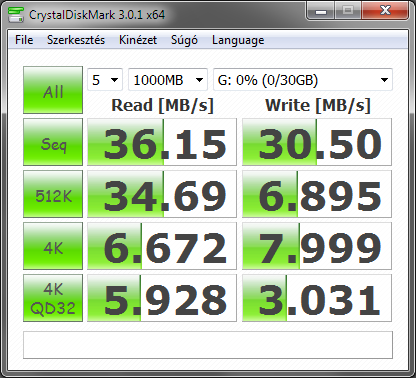Open the Súgó menu
The height and width of the screenshot is (378, 416).
[184, 40]
